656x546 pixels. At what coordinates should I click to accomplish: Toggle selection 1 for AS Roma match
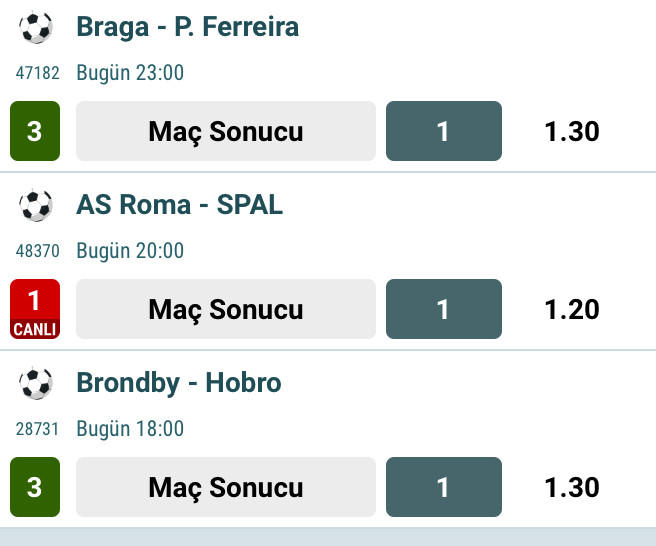click(x=444, y=309)
